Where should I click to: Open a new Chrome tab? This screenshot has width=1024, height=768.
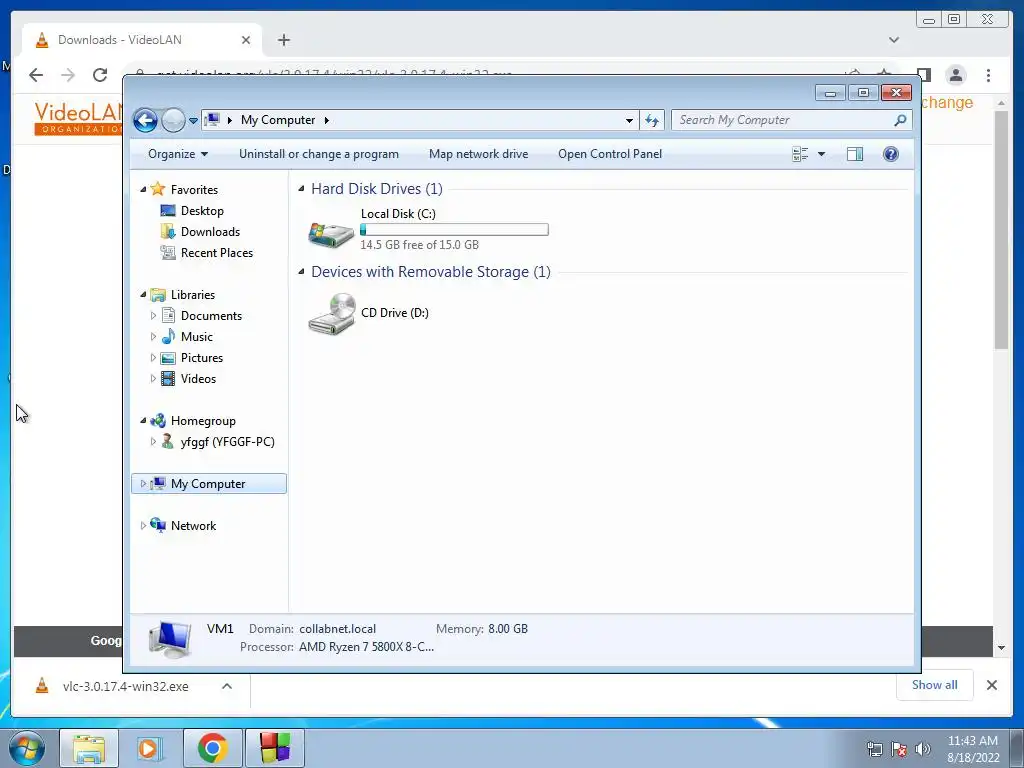pos(283,40)
